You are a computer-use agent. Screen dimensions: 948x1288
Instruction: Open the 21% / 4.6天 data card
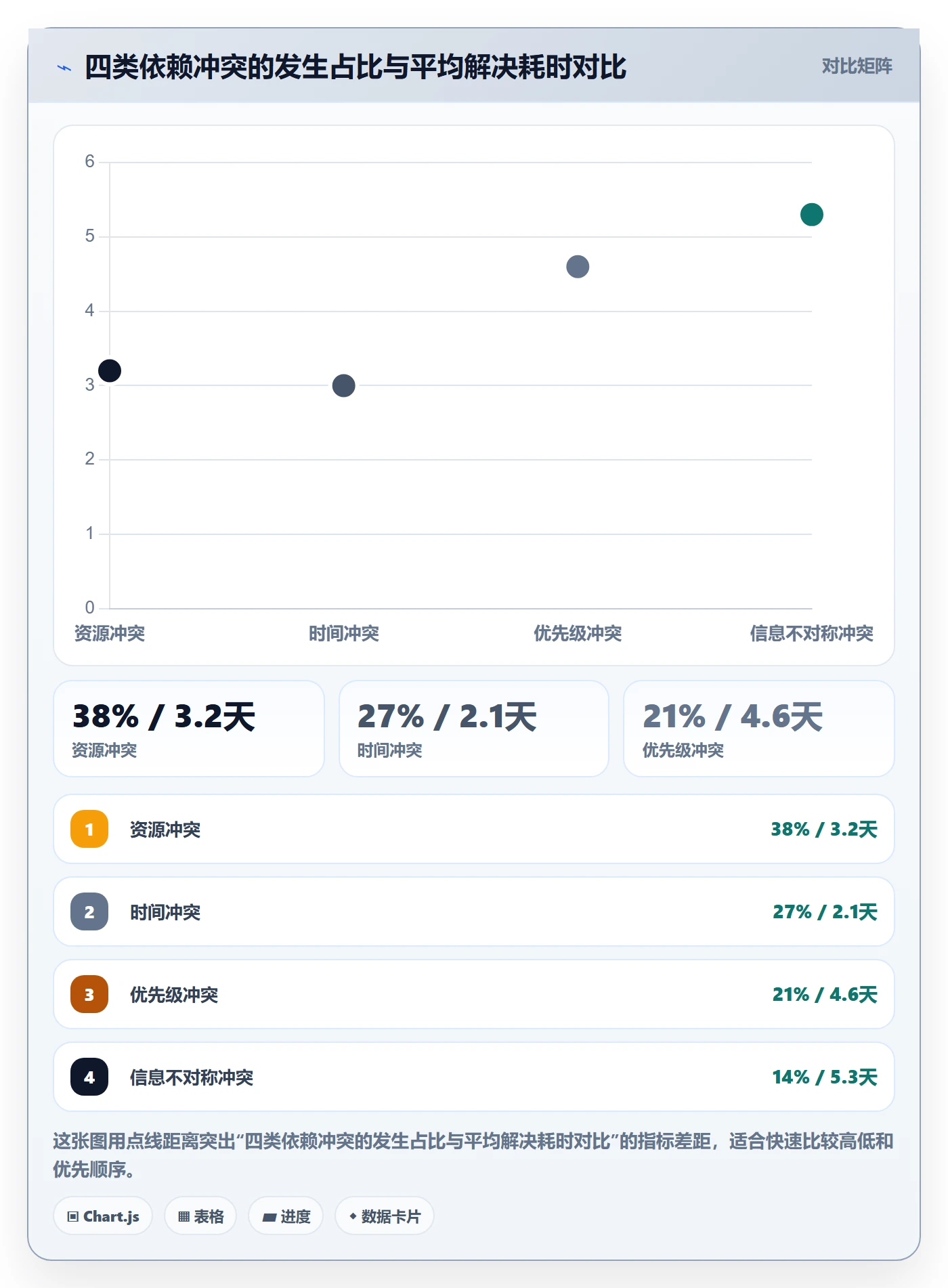click(x=758, y=729)
